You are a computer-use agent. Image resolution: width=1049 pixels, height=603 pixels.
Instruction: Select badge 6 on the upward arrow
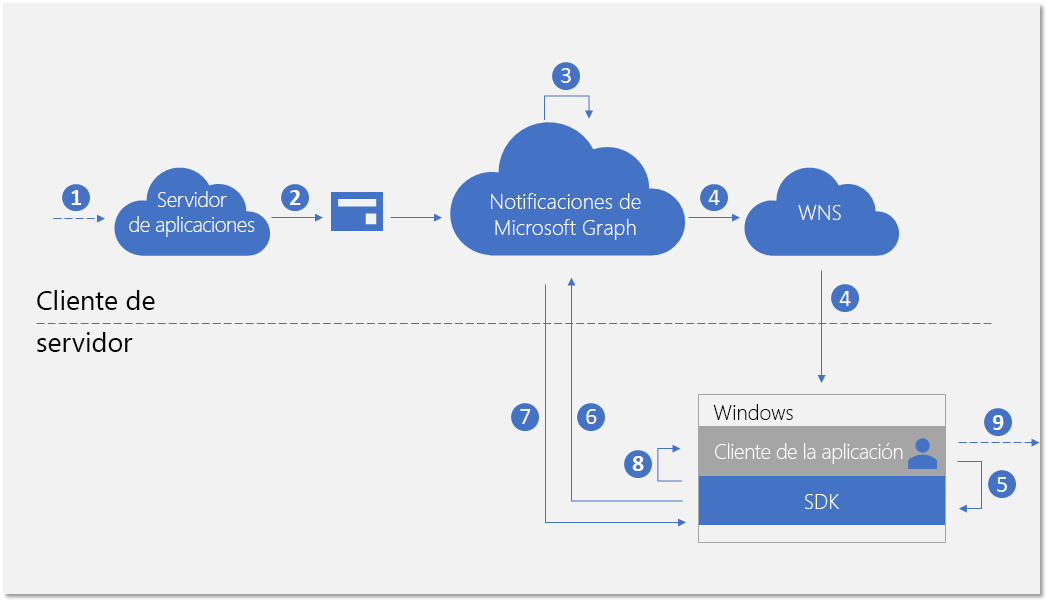click(x=589, y=417)
